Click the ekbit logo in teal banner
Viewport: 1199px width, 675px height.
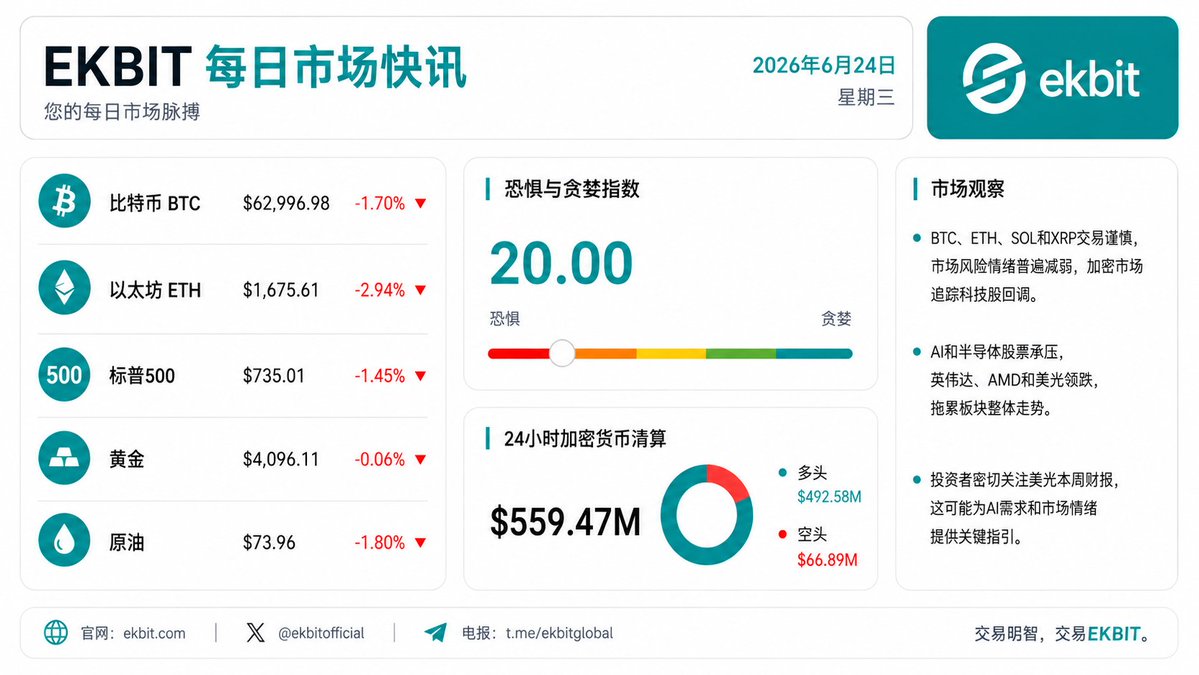click(x=1051, y=78)
